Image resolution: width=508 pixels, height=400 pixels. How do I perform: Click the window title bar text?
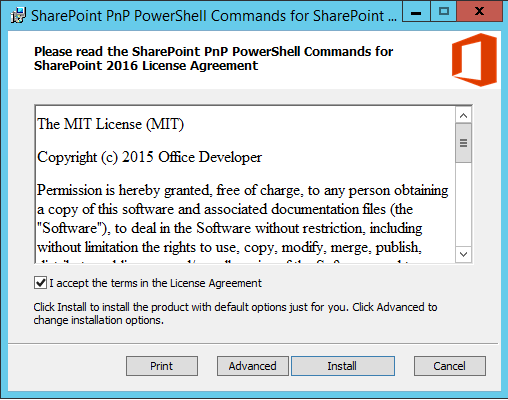[x=214, y=16]
